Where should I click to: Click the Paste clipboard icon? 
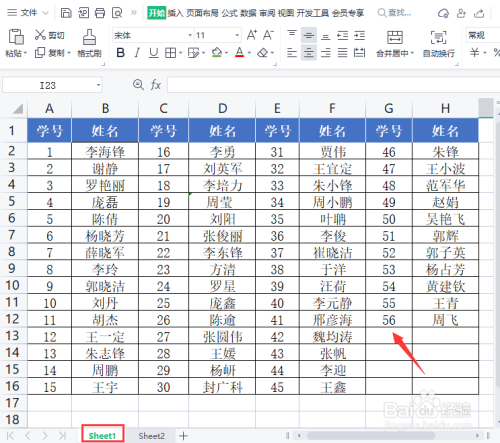(16, 37)
